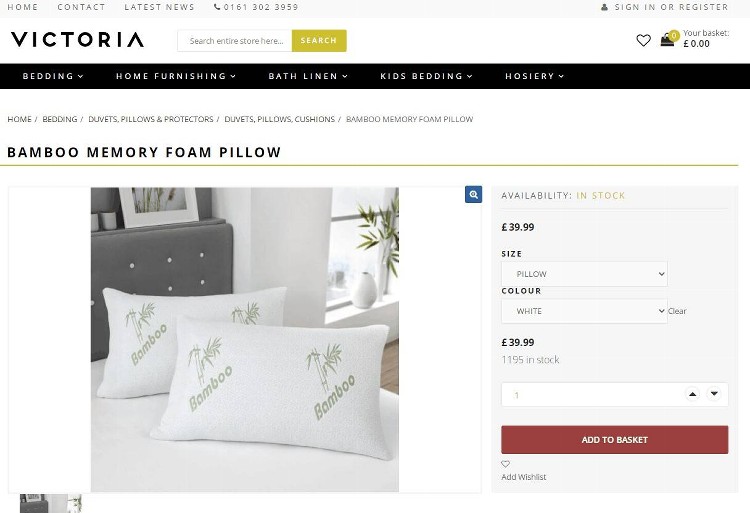Click the Sign In or Register link
Viewport: 750px width, 513px height.
665,7
